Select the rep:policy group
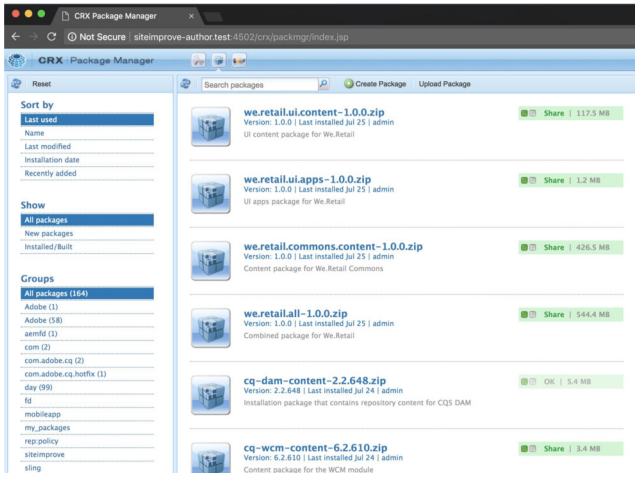 (x=87, y=441)
